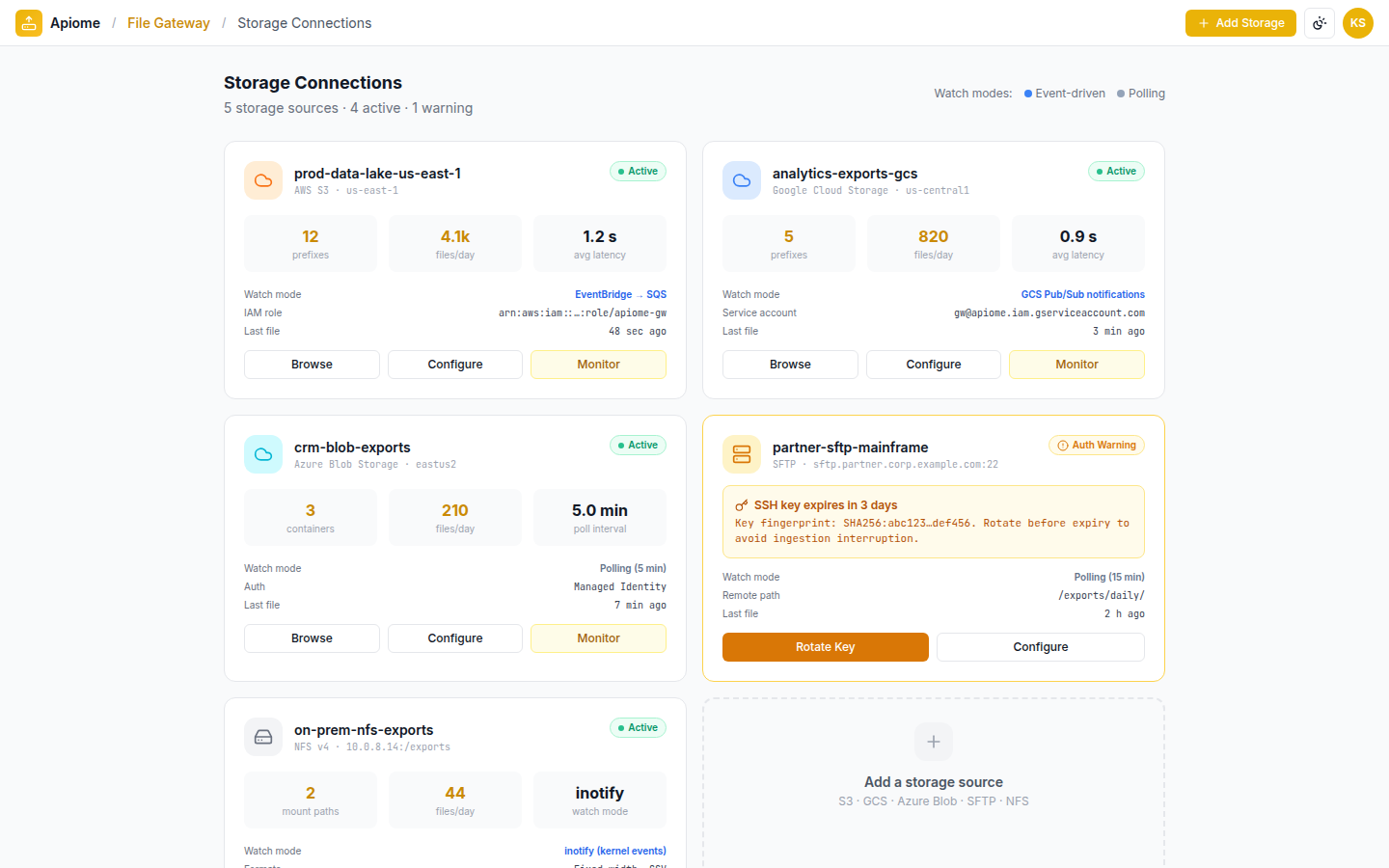Click the Event-driven legend dot

click(x=1028, y=94)
